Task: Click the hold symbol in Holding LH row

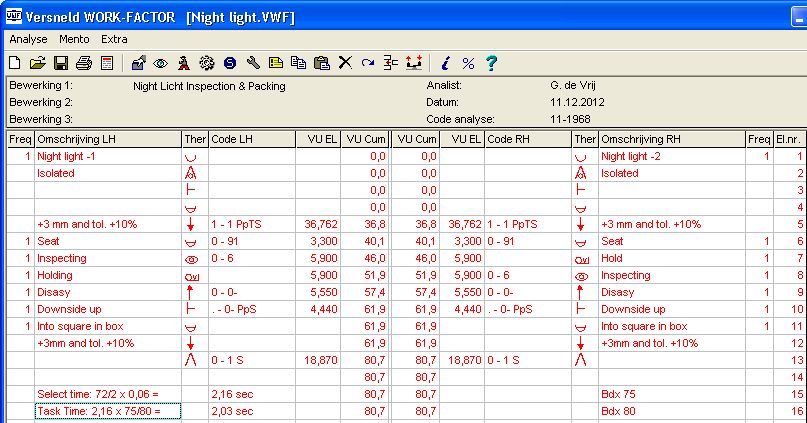Action: point(191,277)
